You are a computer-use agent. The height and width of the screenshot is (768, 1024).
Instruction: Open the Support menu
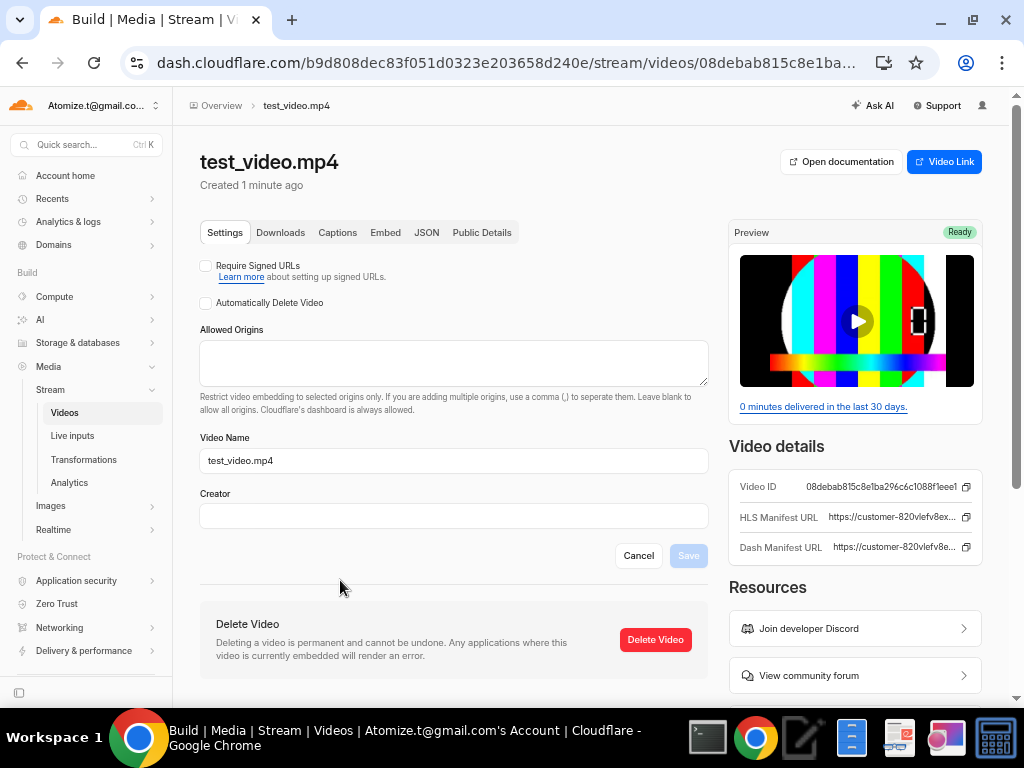point(937,105)
